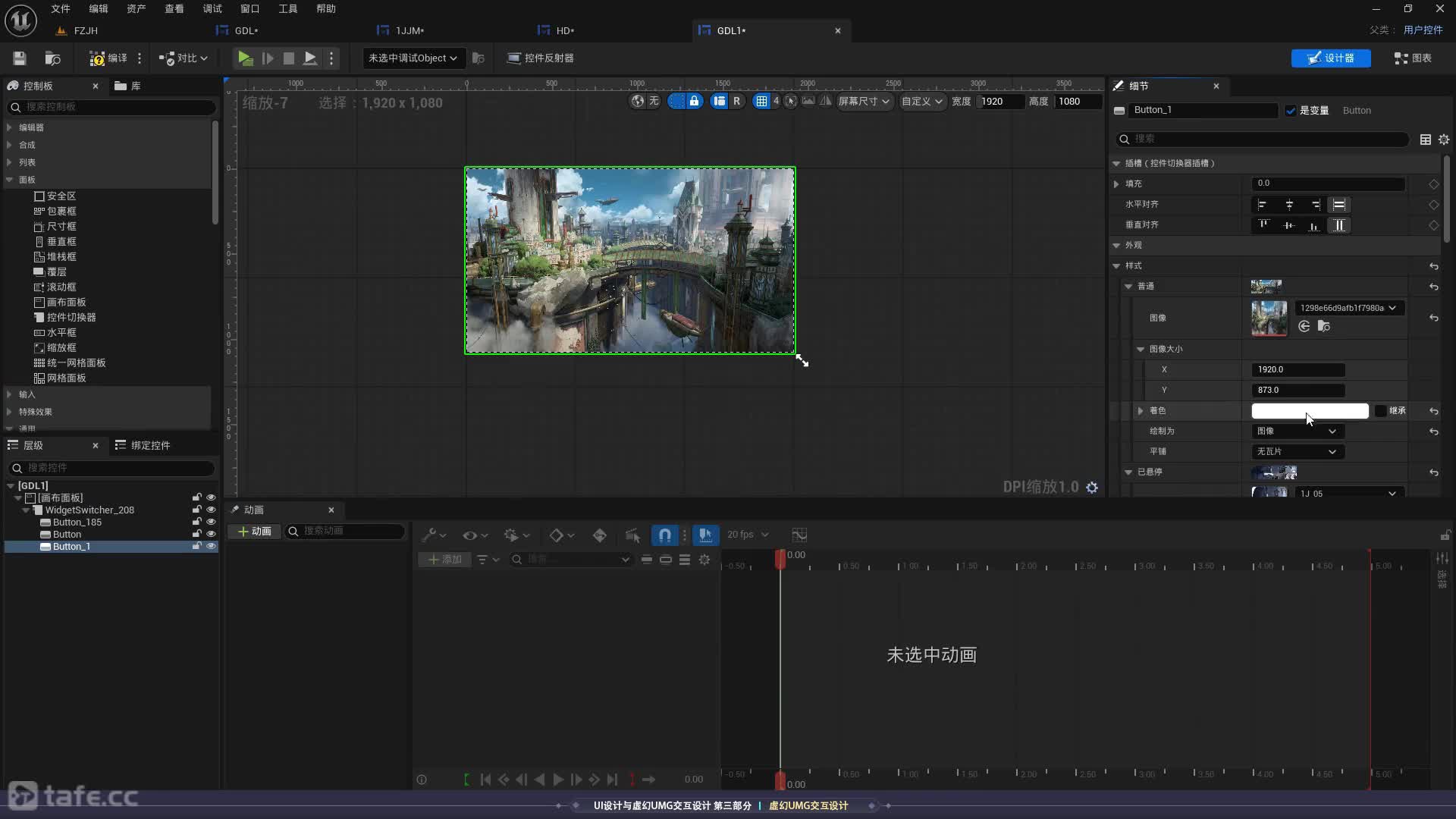Click the 添加 button to add an animation
1456x819 pixels.
pos(444,560)
